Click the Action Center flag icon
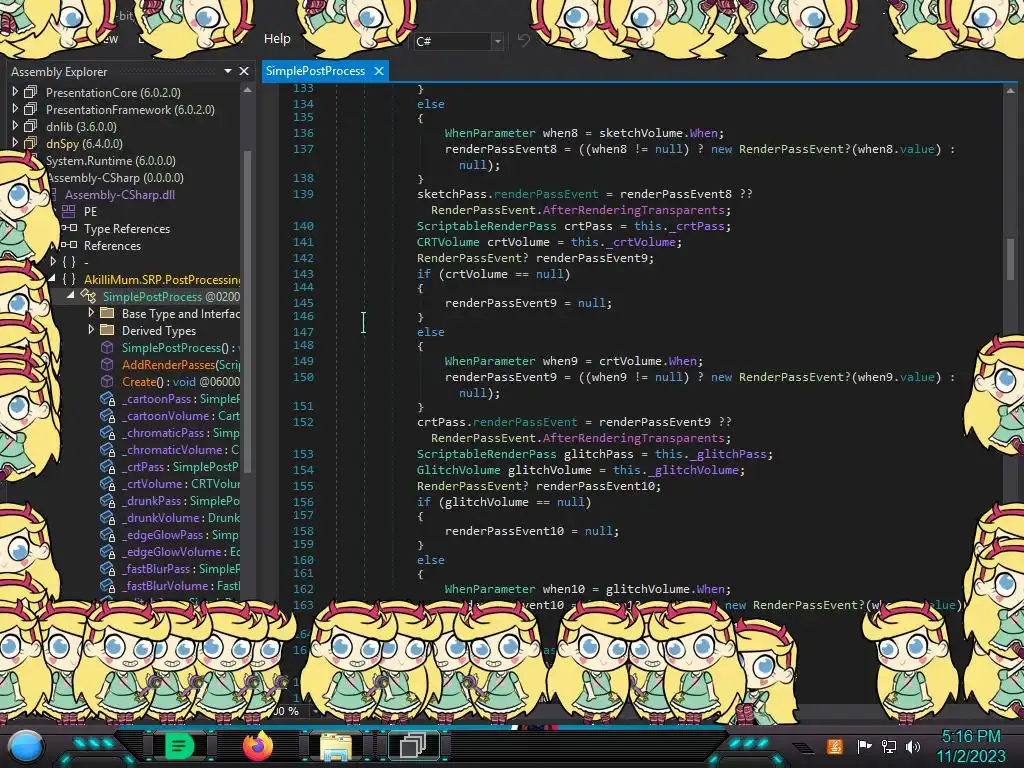Viewport: 1024px width, 768px height. pos(864,746)
